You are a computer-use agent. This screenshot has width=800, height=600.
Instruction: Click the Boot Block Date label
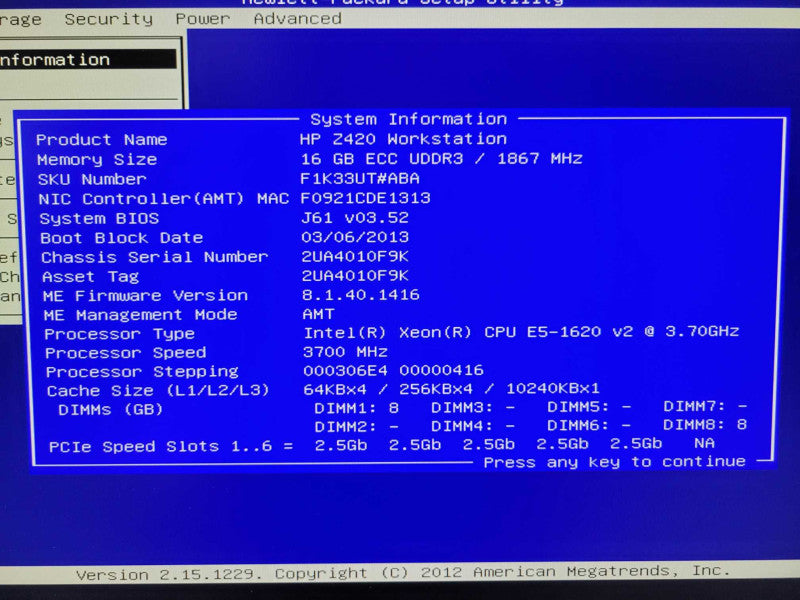point(121,238)
